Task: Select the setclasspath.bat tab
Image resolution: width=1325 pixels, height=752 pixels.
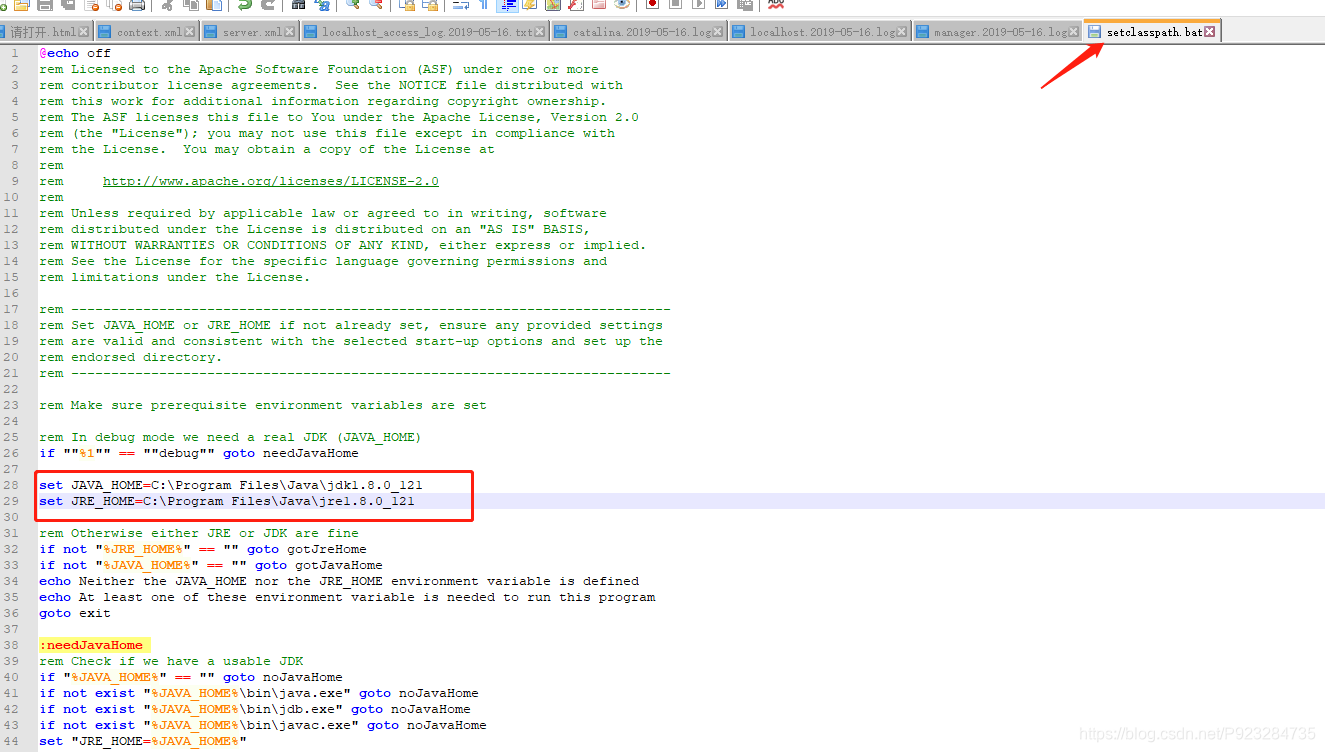Action: point(1152,32)
